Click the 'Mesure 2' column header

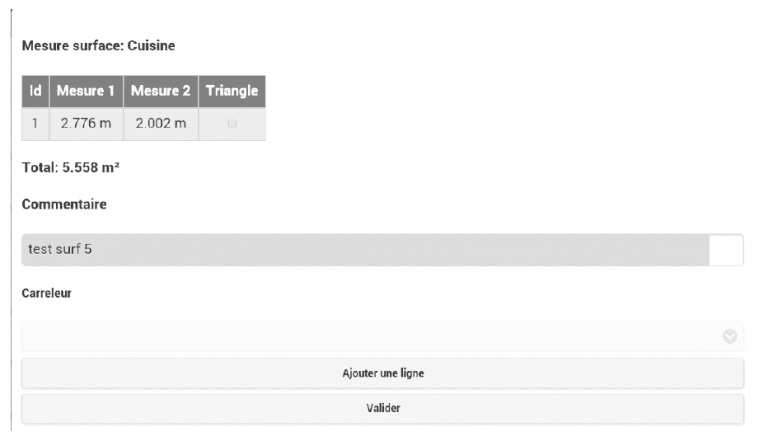click(160, 91)
